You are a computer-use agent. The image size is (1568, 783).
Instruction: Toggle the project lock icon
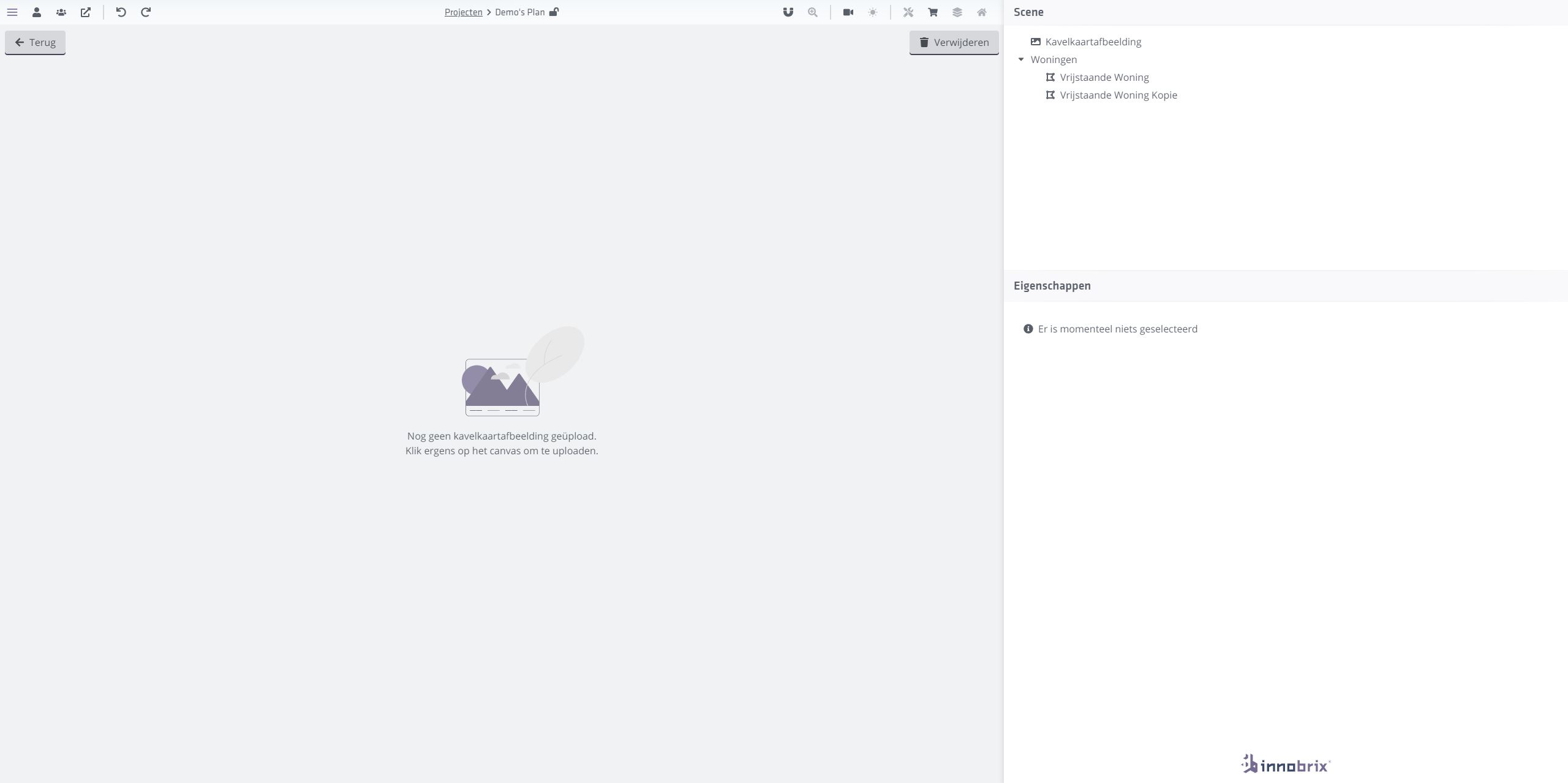(x=554, y=12)
